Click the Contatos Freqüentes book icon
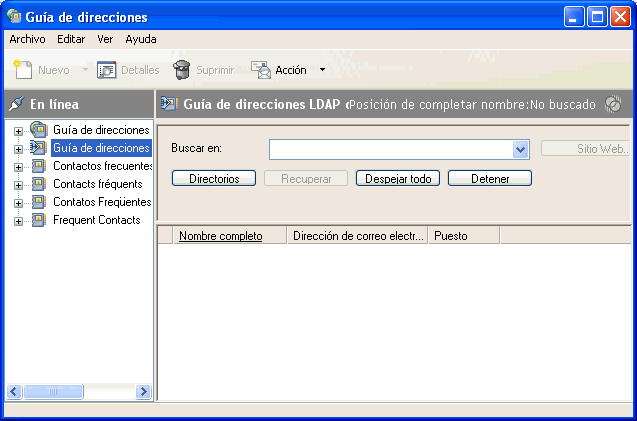The height and width of the screenshot is (421, 637). pos(39,202)
